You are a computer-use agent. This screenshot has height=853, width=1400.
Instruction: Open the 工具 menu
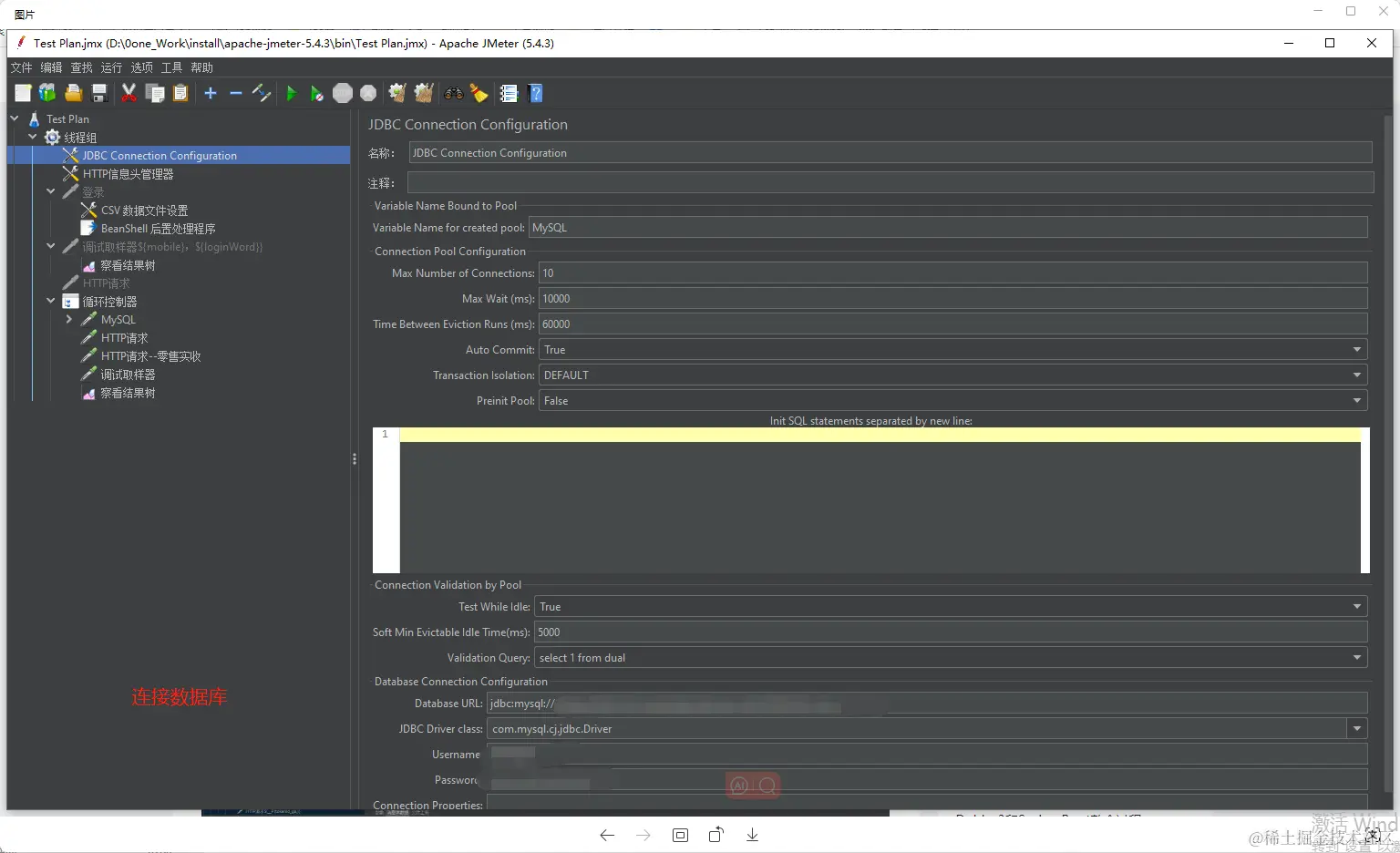(x=171, y=67)
